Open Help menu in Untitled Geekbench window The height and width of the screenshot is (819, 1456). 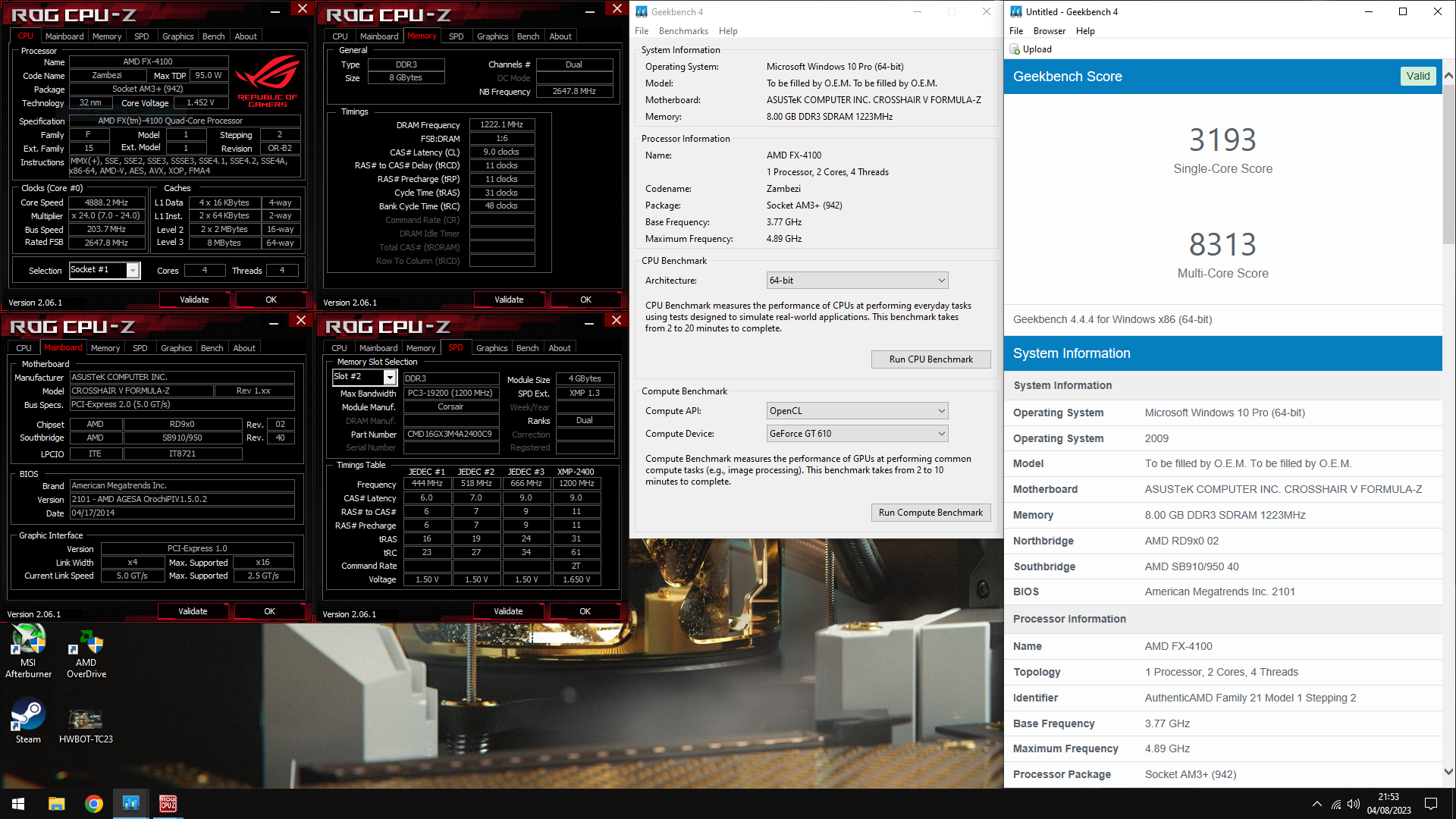pyautogui.click(x=1085, y=31)
